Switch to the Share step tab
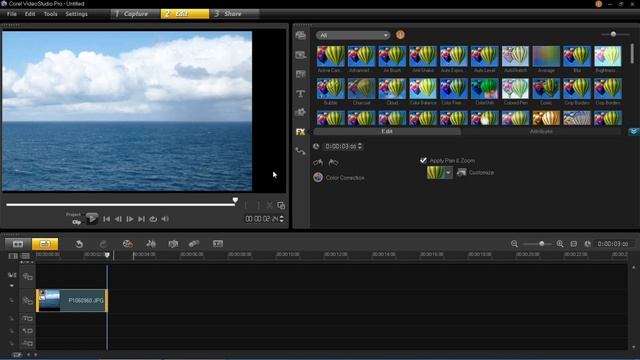 click(x=234, y=13)
